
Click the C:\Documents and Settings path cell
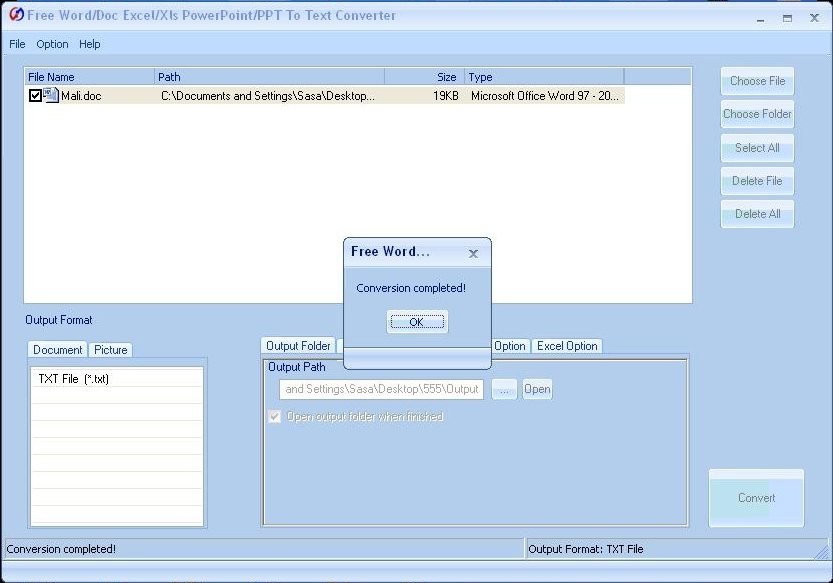pyautogui.click(x=268, y=96)
